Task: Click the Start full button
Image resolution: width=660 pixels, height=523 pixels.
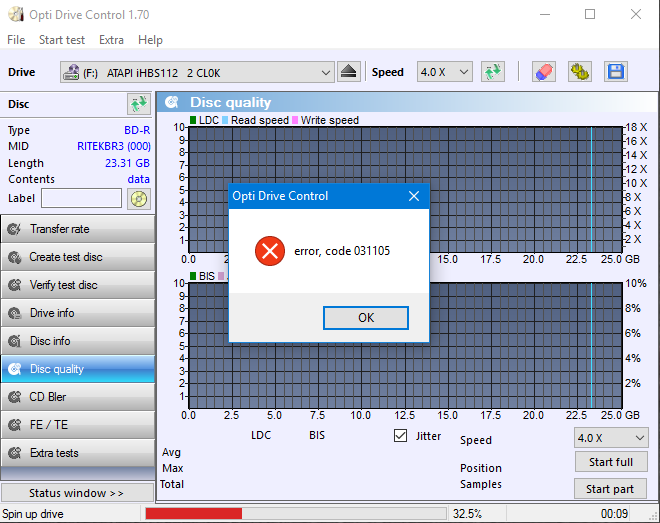Action: (611, 462)
